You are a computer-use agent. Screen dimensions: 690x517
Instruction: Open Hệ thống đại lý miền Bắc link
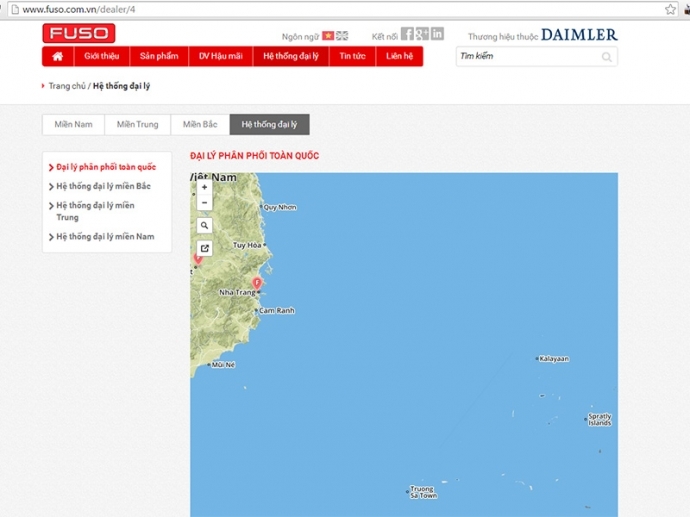(x=103, y=186)
